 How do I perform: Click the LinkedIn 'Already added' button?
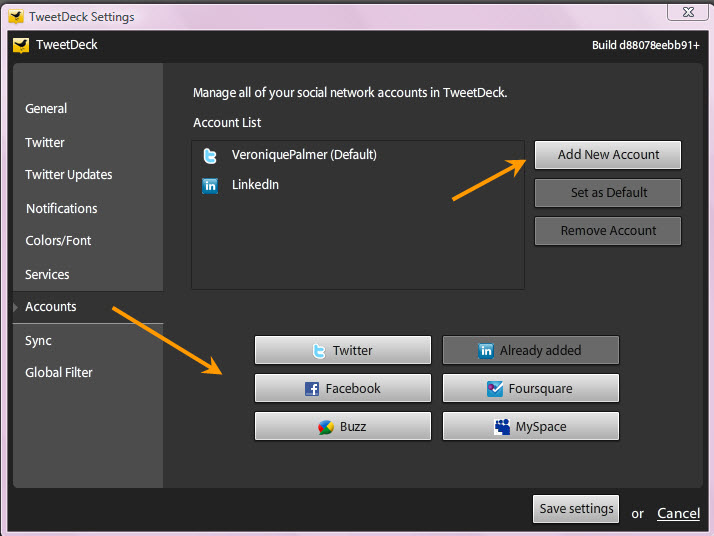coord(531,350)
